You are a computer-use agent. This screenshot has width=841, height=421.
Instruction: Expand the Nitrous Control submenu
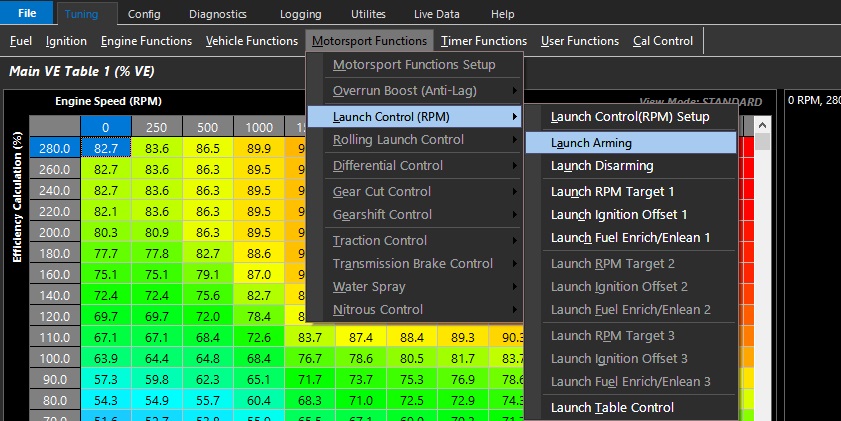378,310
